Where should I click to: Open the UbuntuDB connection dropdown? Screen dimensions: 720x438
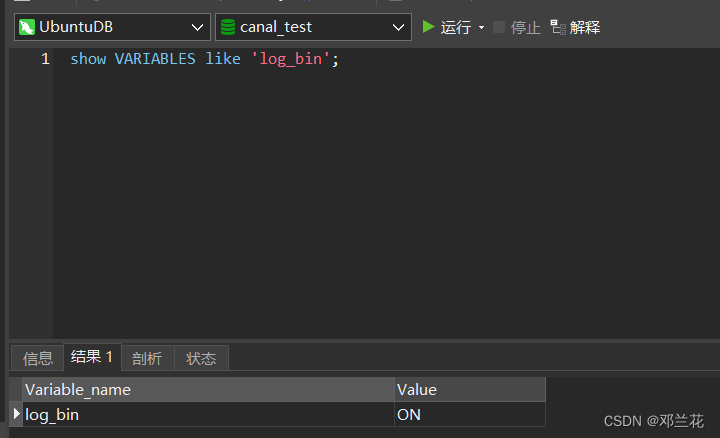(x=112, y=27)
